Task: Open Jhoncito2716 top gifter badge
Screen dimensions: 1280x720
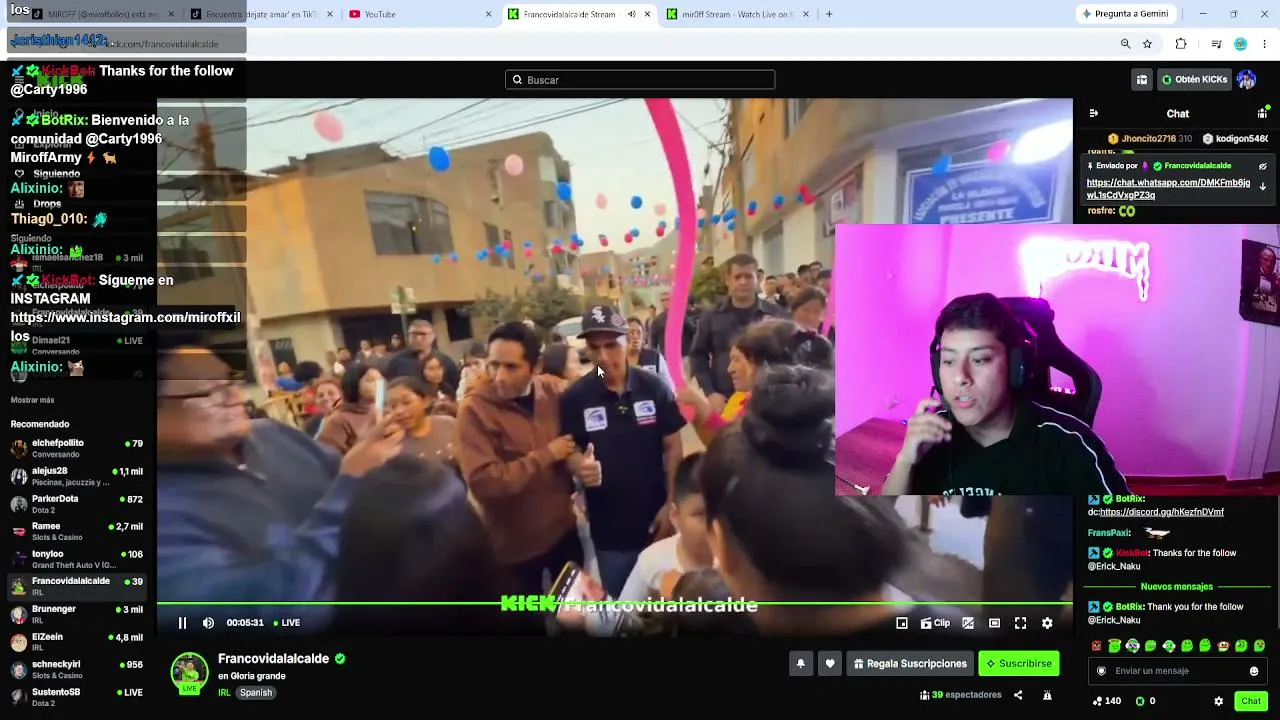Action: pos(1150,139)
